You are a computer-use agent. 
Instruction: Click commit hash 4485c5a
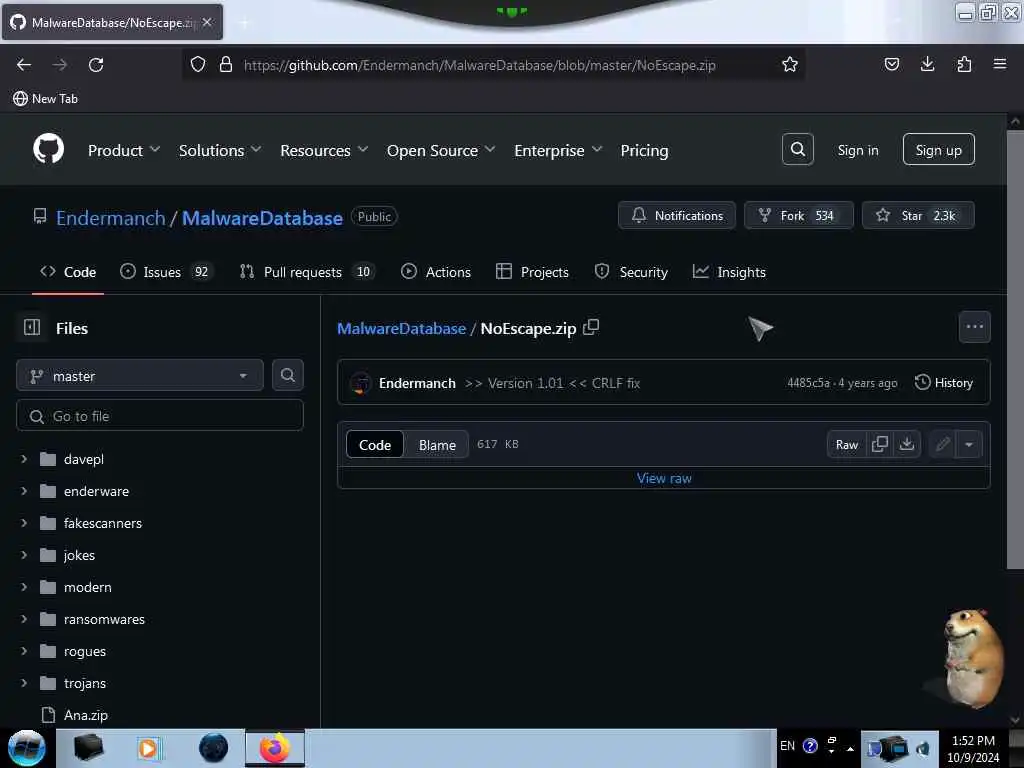point(808,383)
